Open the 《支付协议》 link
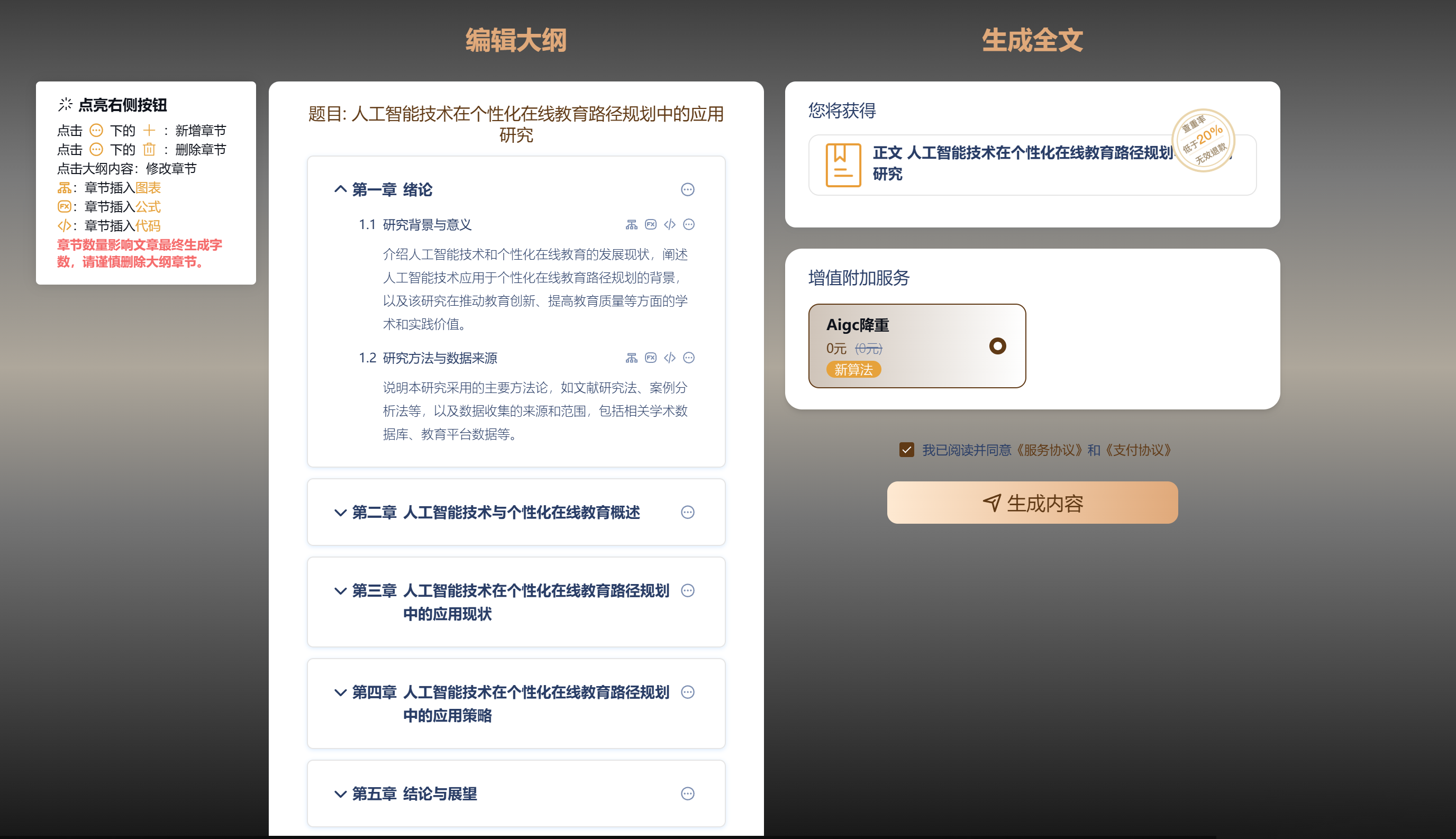 click(x=1139, y=450)
